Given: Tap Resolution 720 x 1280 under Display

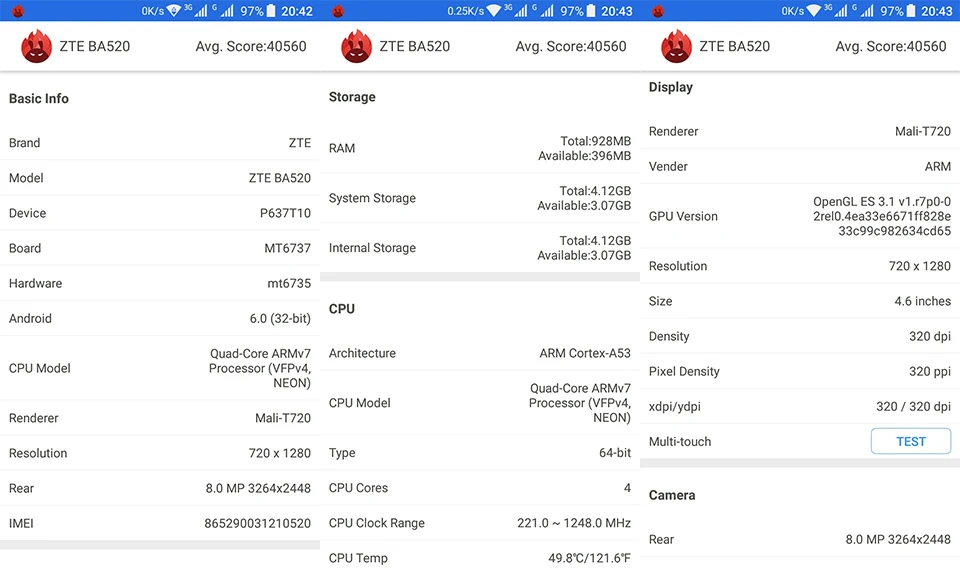Looking at the screenshot, I should click(x=920, y=266).
